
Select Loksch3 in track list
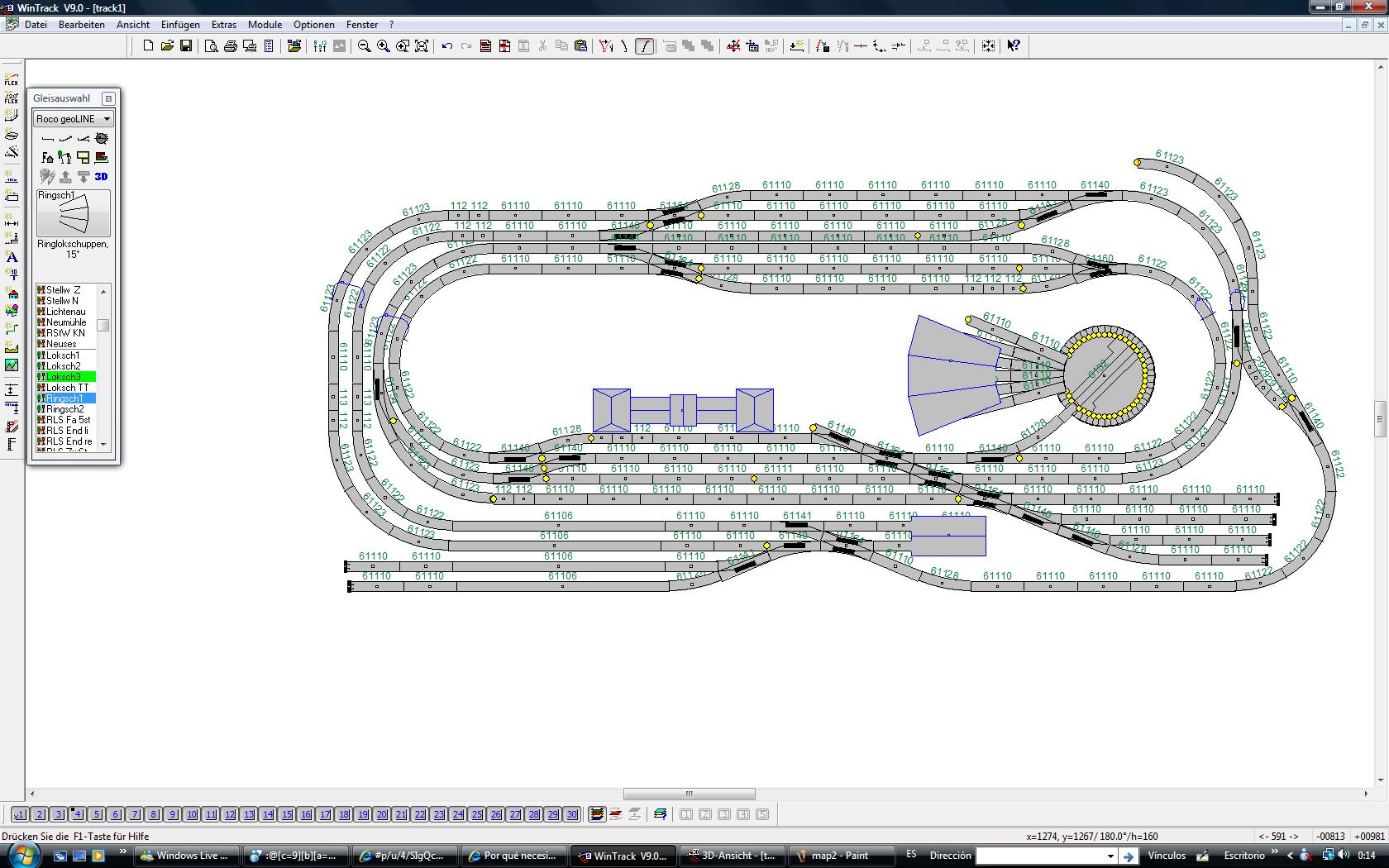point(65,377)
